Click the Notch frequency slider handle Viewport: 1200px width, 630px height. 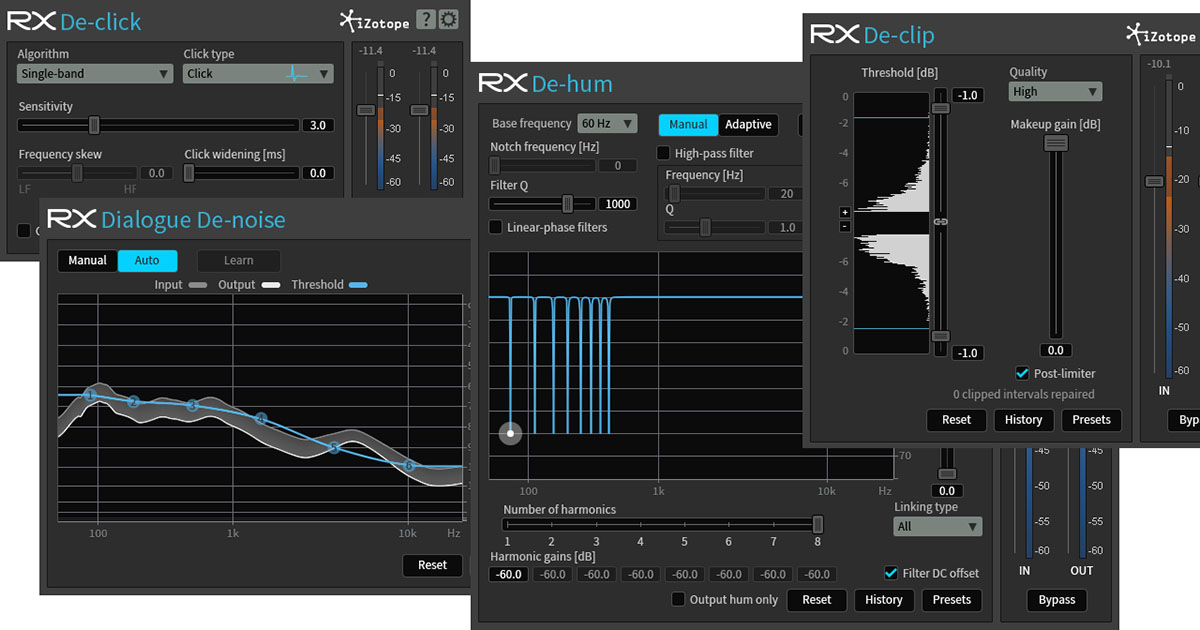point(495,165)
